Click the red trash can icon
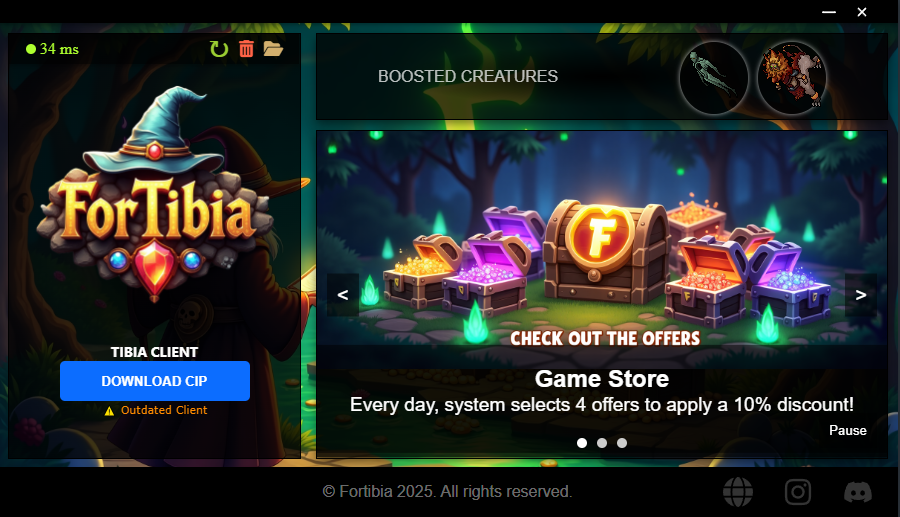900x517 pixels. coord(246,49)
